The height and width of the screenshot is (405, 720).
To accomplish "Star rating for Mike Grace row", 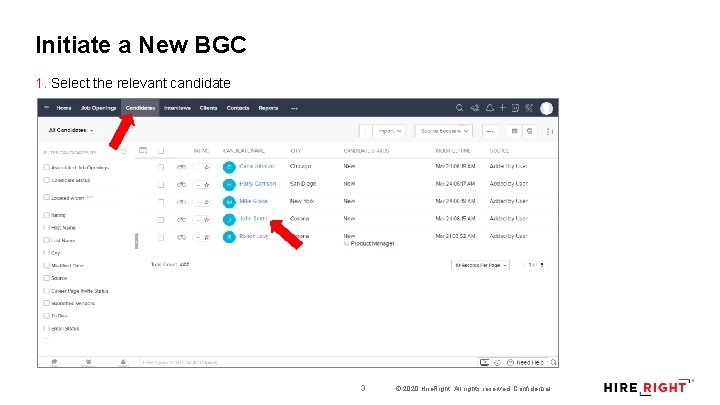I will 207,202.
